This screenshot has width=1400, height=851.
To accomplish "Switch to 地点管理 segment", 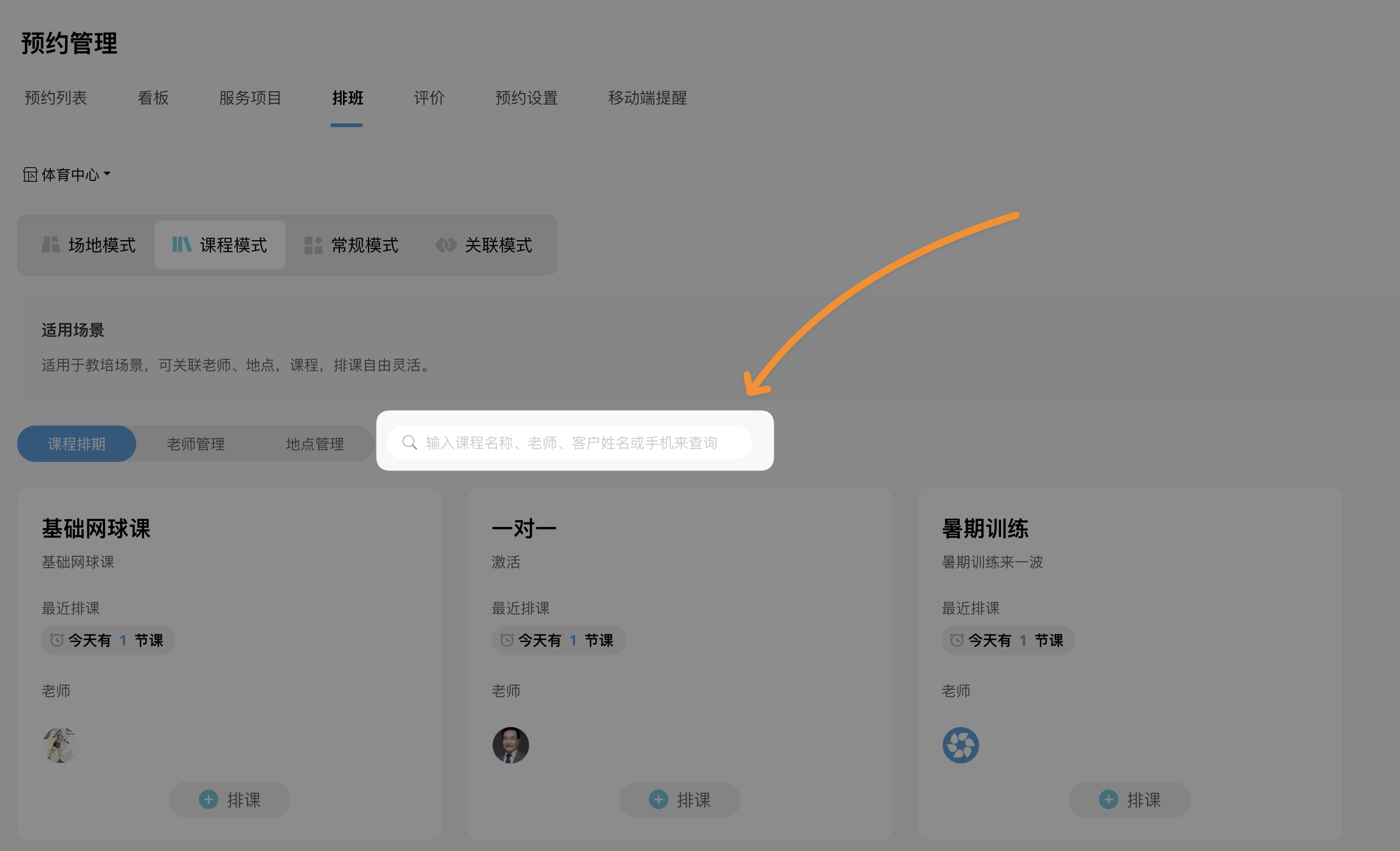I will point(315,444).
